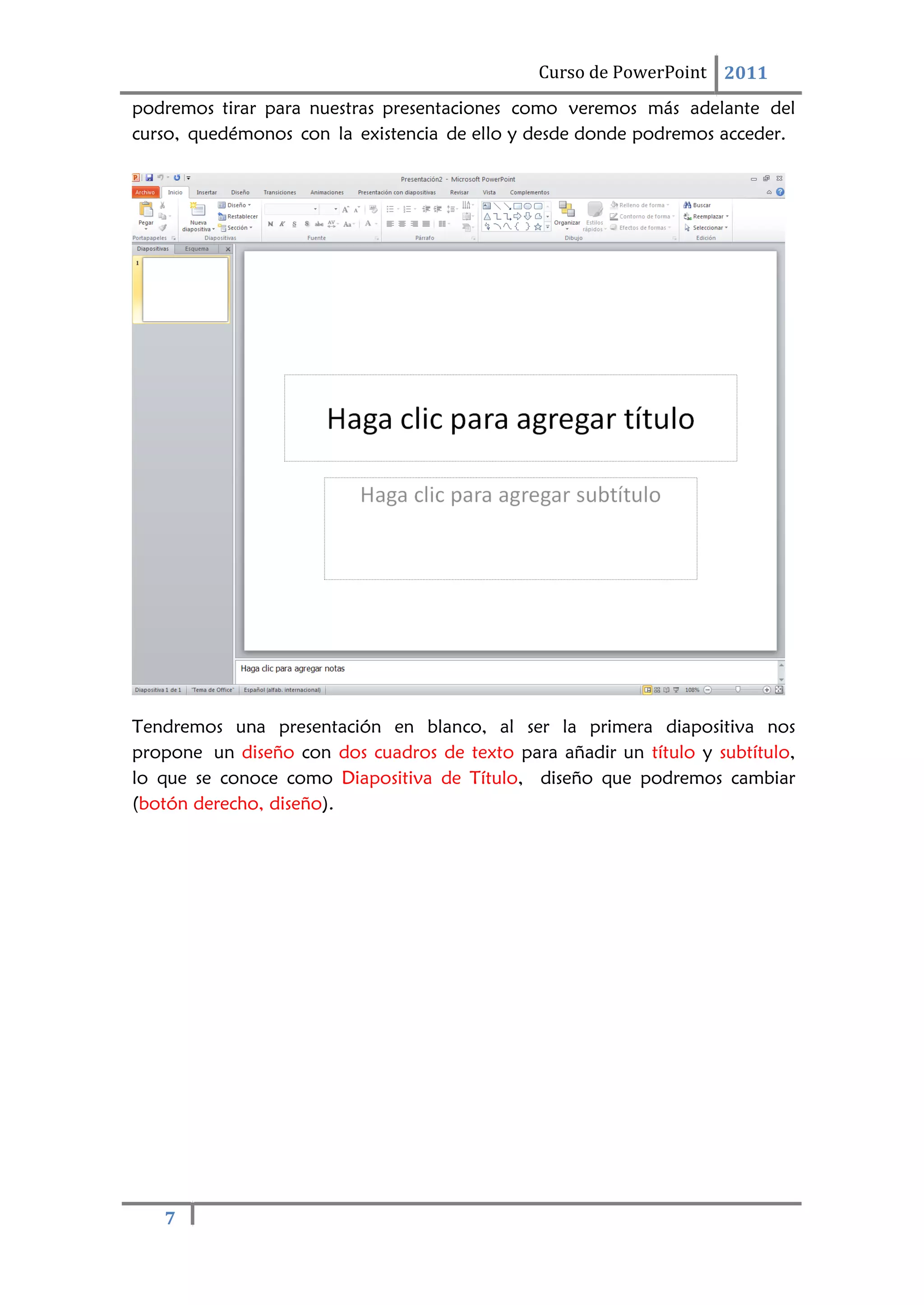Open the Archivo tab
The image size is (924, 1305).
tap(145, 192)
